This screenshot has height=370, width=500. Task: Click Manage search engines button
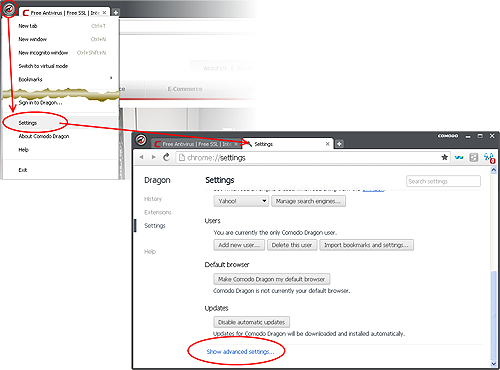pos(308,201)
